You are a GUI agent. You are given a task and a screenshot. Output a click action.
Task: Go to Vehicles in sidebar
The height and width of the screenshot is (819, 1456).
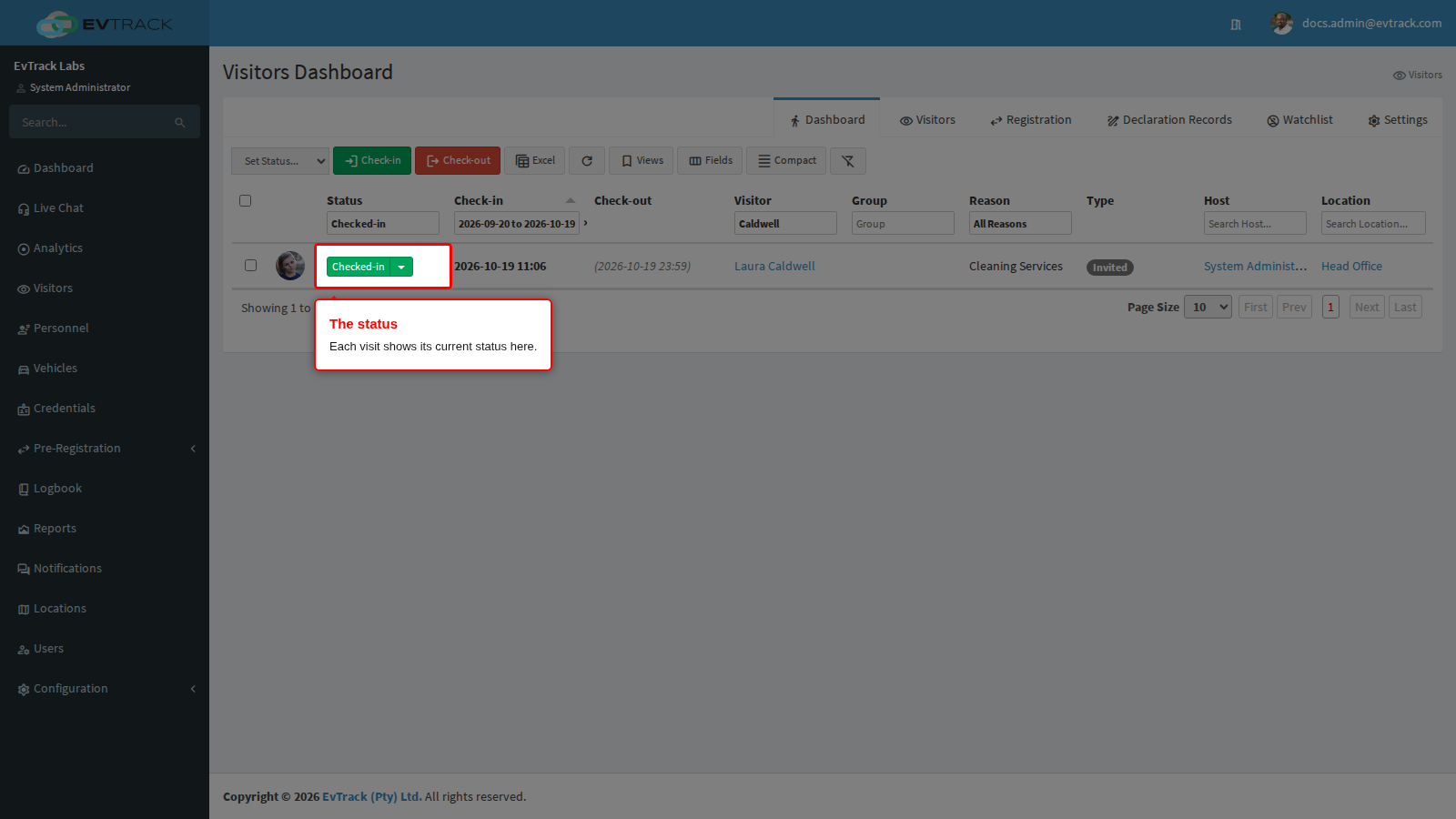tap(55, 369)
